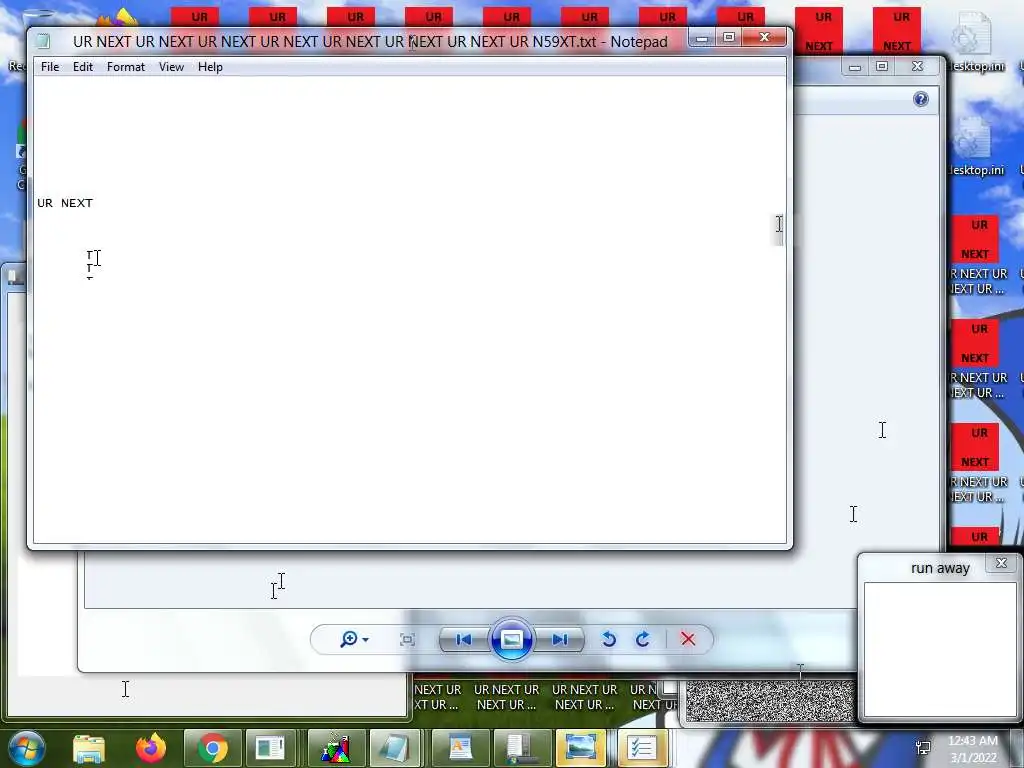Click the computer tower taskbar icon

pyautogui.click(x=521, y=748)
